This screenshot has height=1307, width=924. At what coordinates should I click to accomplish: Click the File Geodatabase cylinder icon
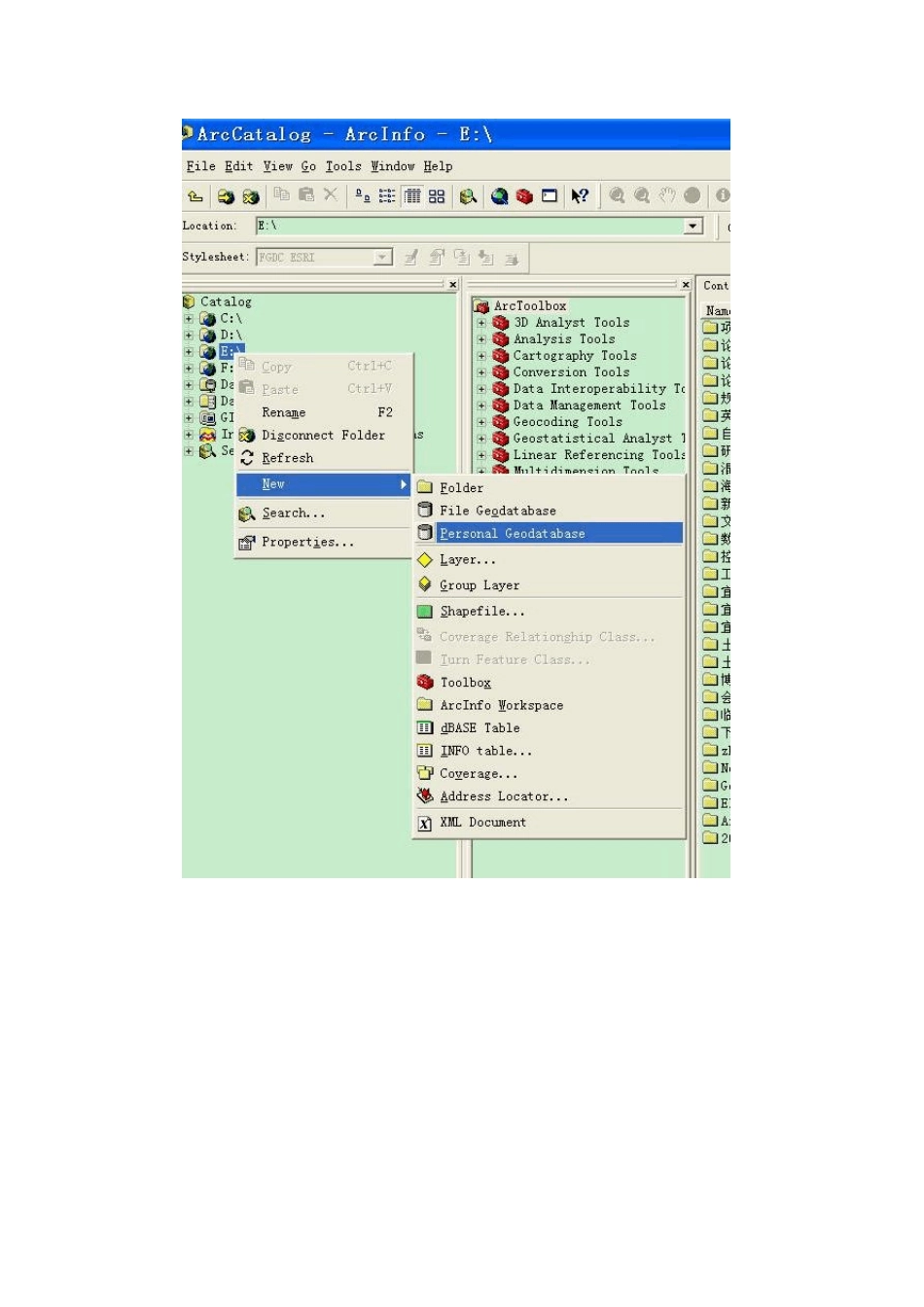425,510
